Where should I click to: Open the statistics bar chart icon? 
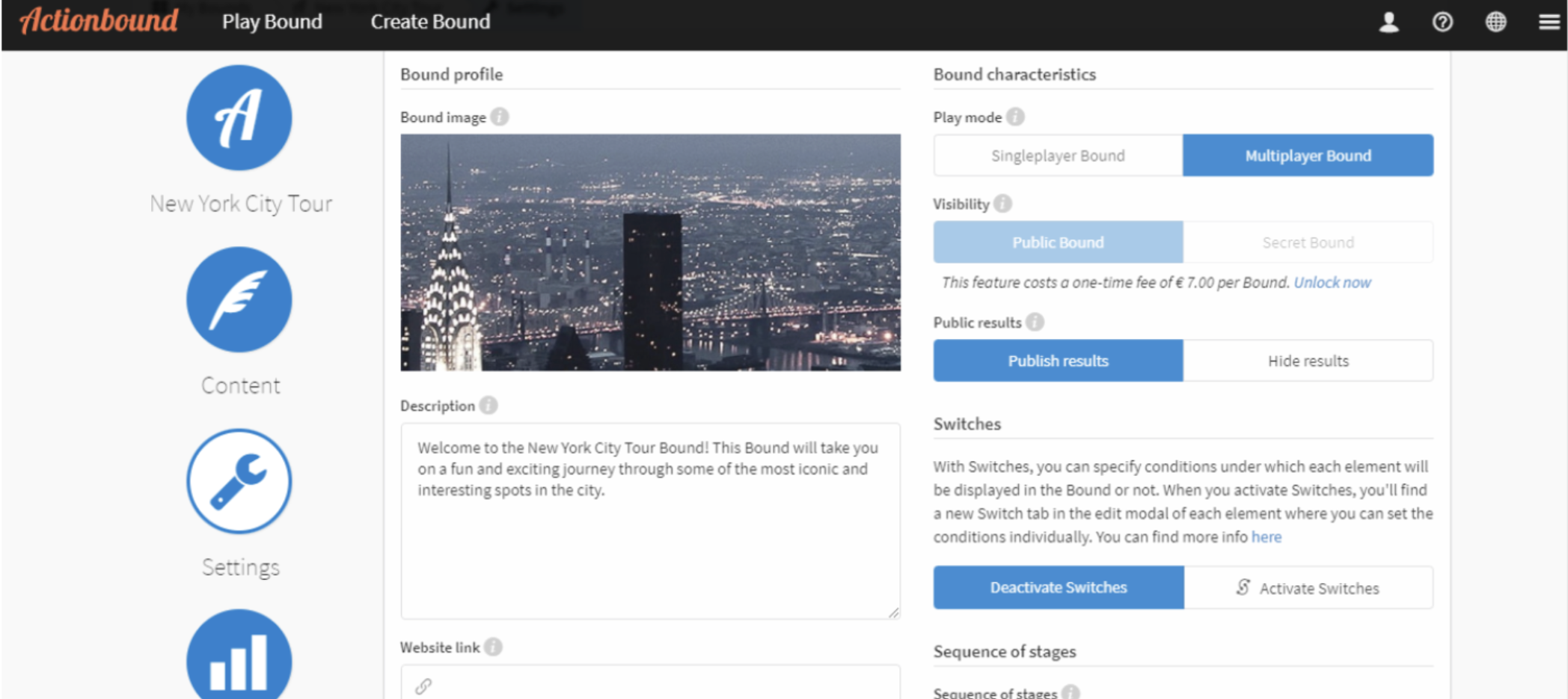239,655
